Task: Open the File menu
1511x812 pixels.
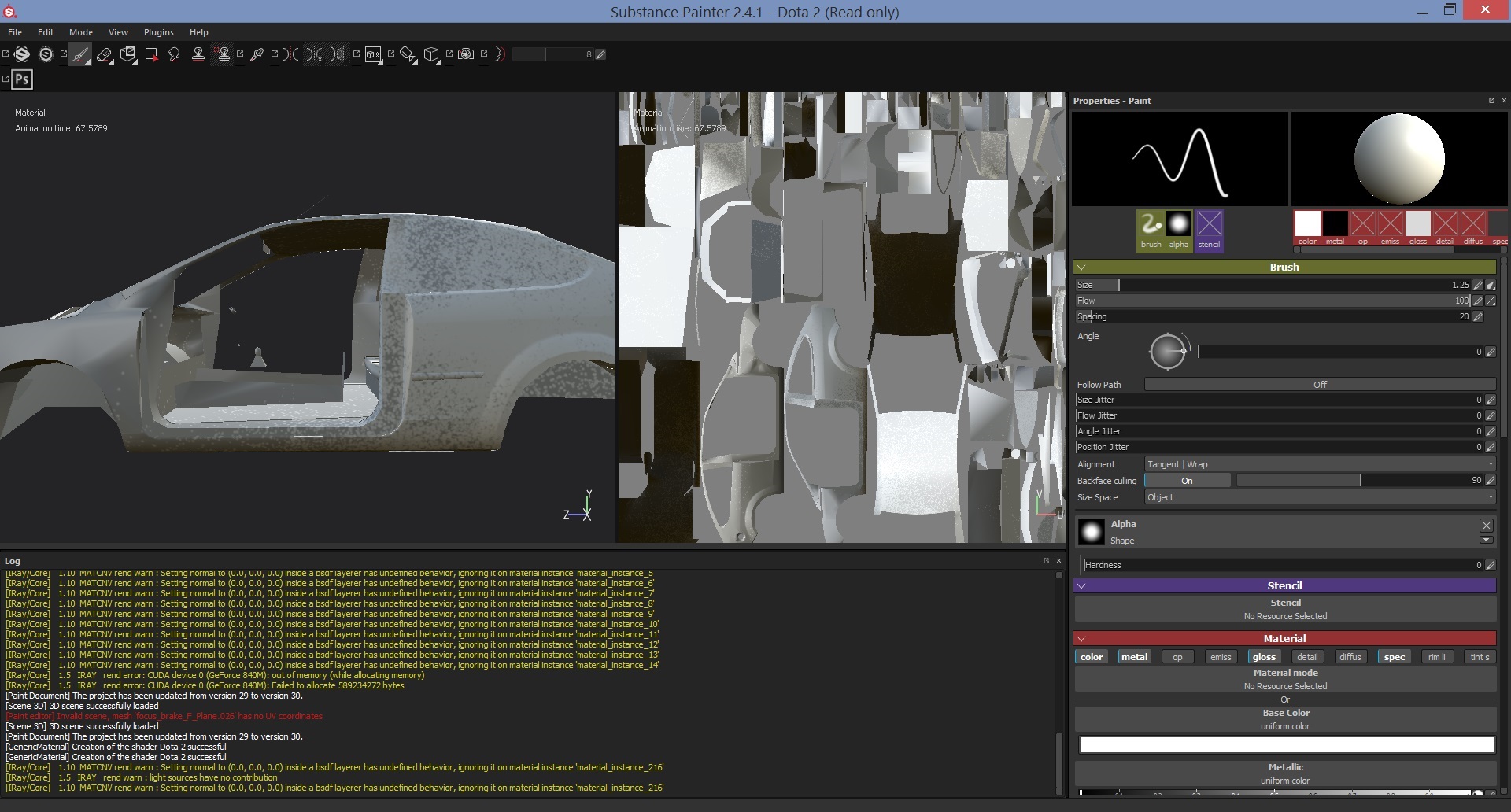Action: (15, 32)
